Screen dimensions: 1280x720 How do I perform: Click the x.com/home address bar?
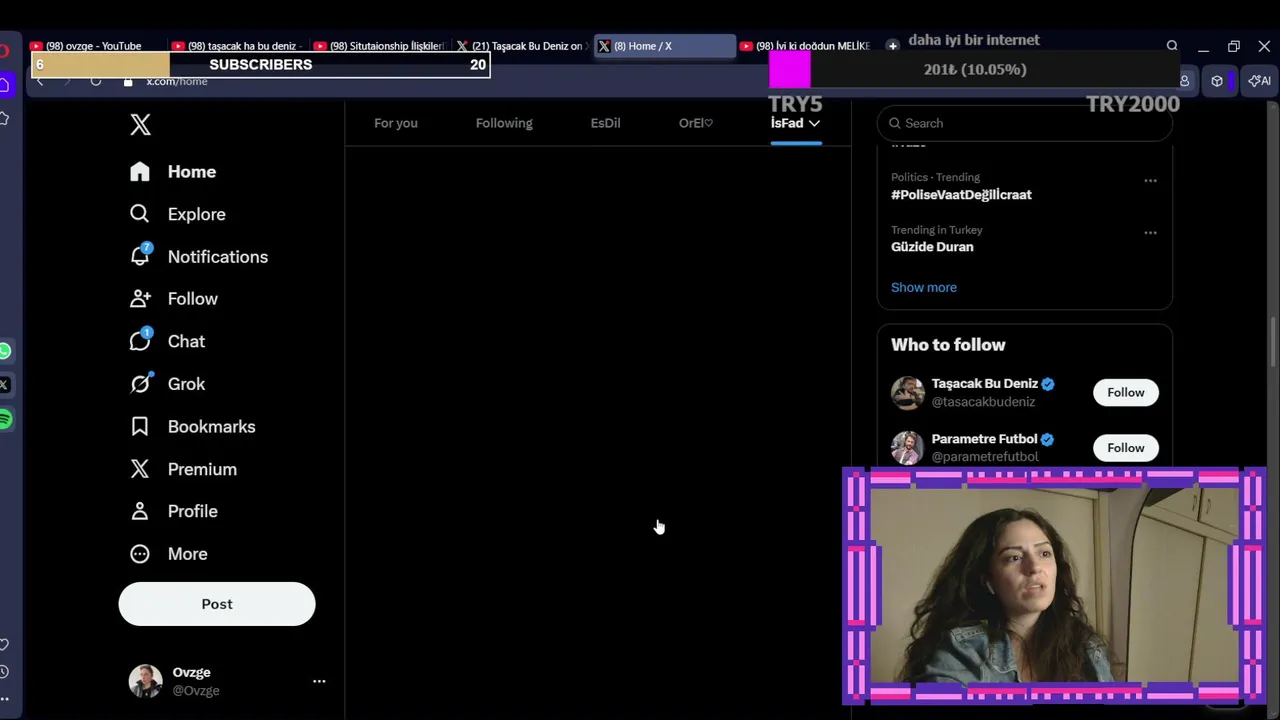coord(177,82)
